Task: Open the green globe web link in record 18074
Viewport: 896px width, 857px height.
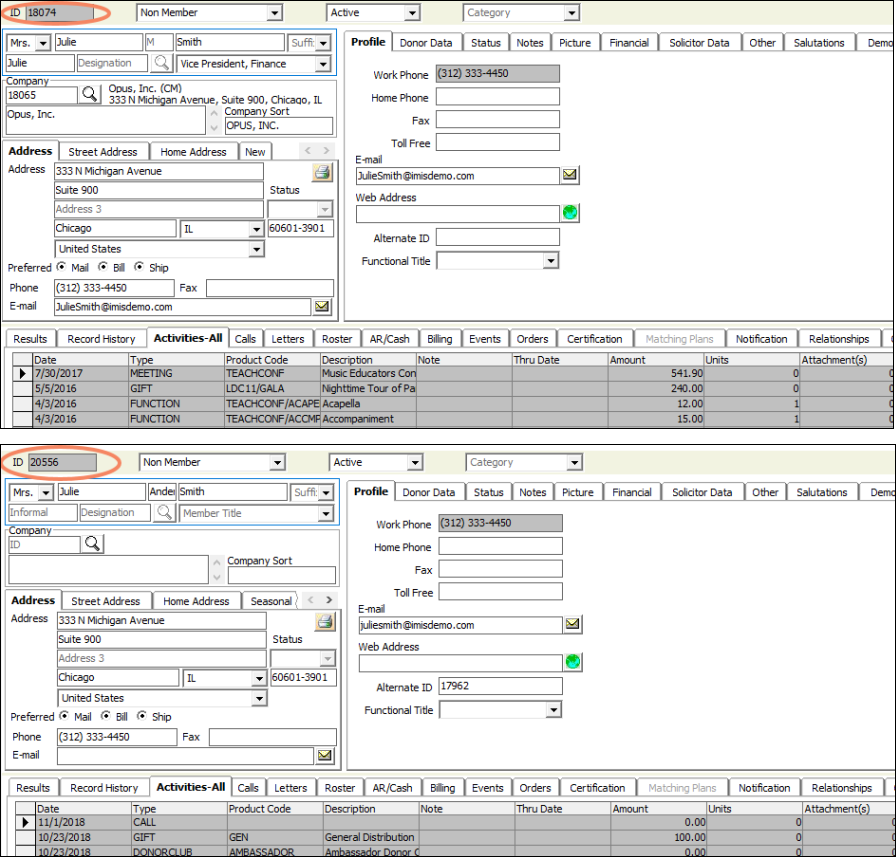Action: (570, 213)
